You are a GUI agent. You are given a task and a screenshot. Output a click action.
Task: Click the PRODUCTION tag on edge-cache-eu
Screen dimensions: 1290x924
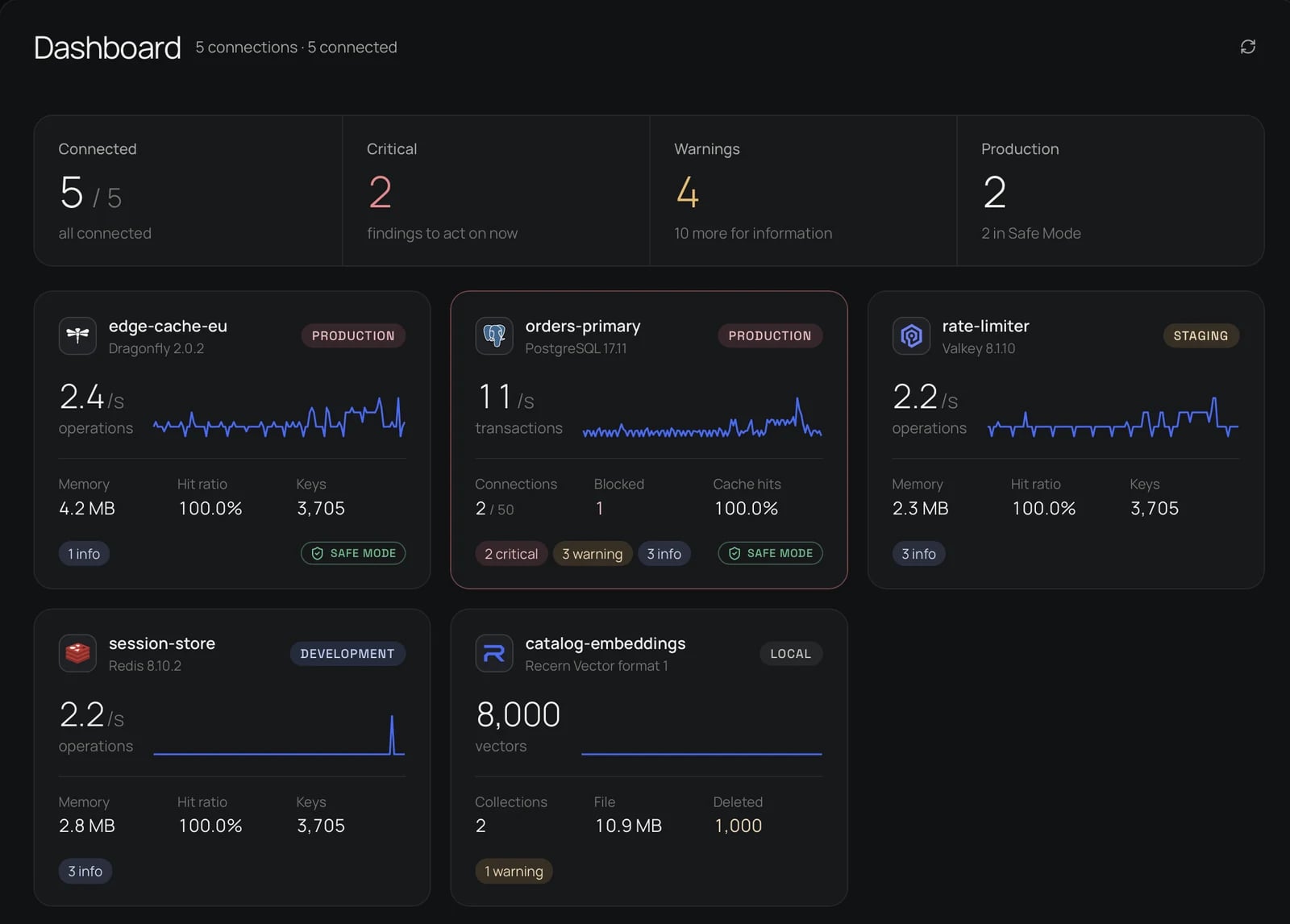pyautogui.click(x=353, y=335)
